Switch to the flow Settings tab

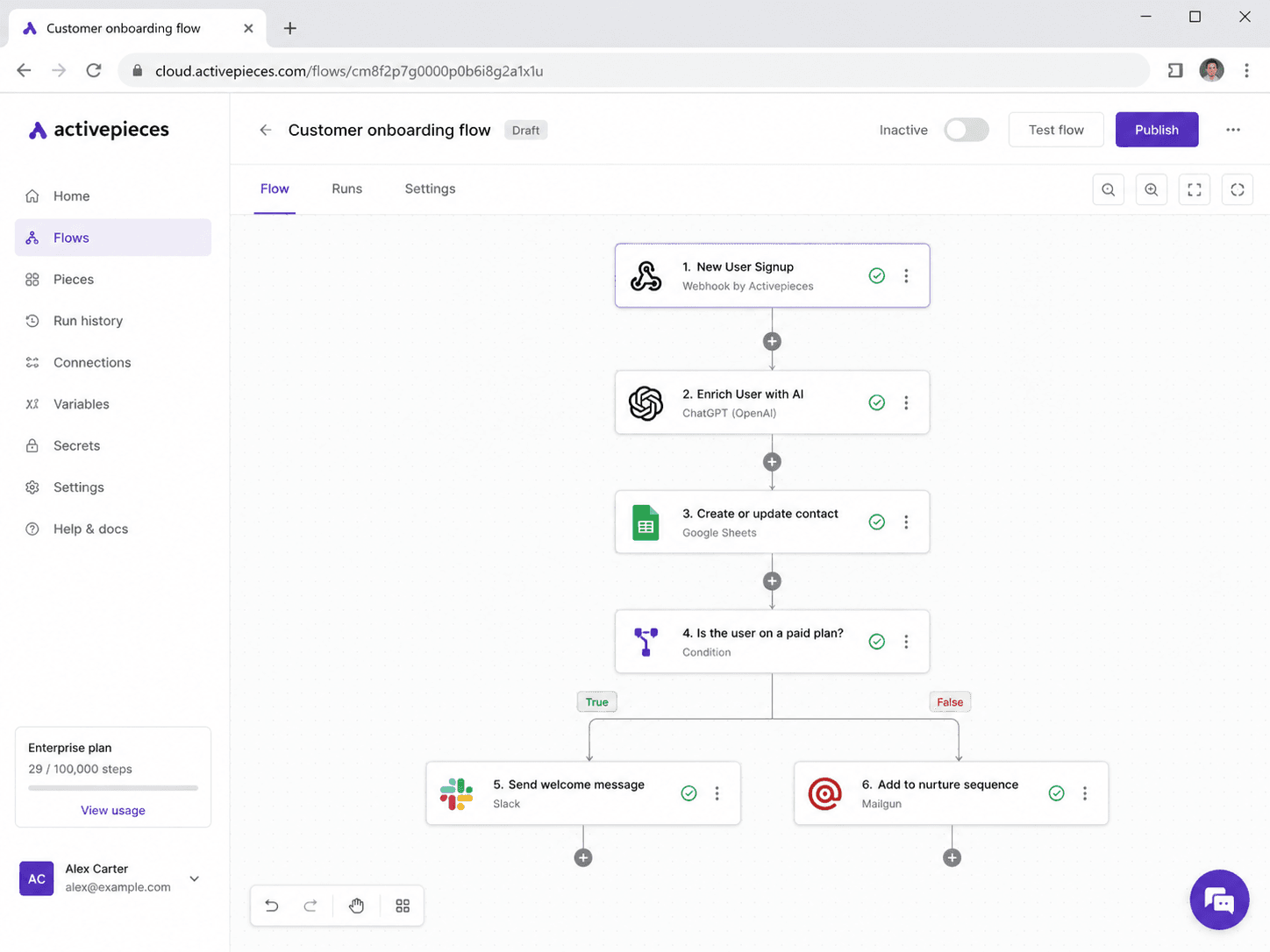click(x=430, y=188)
